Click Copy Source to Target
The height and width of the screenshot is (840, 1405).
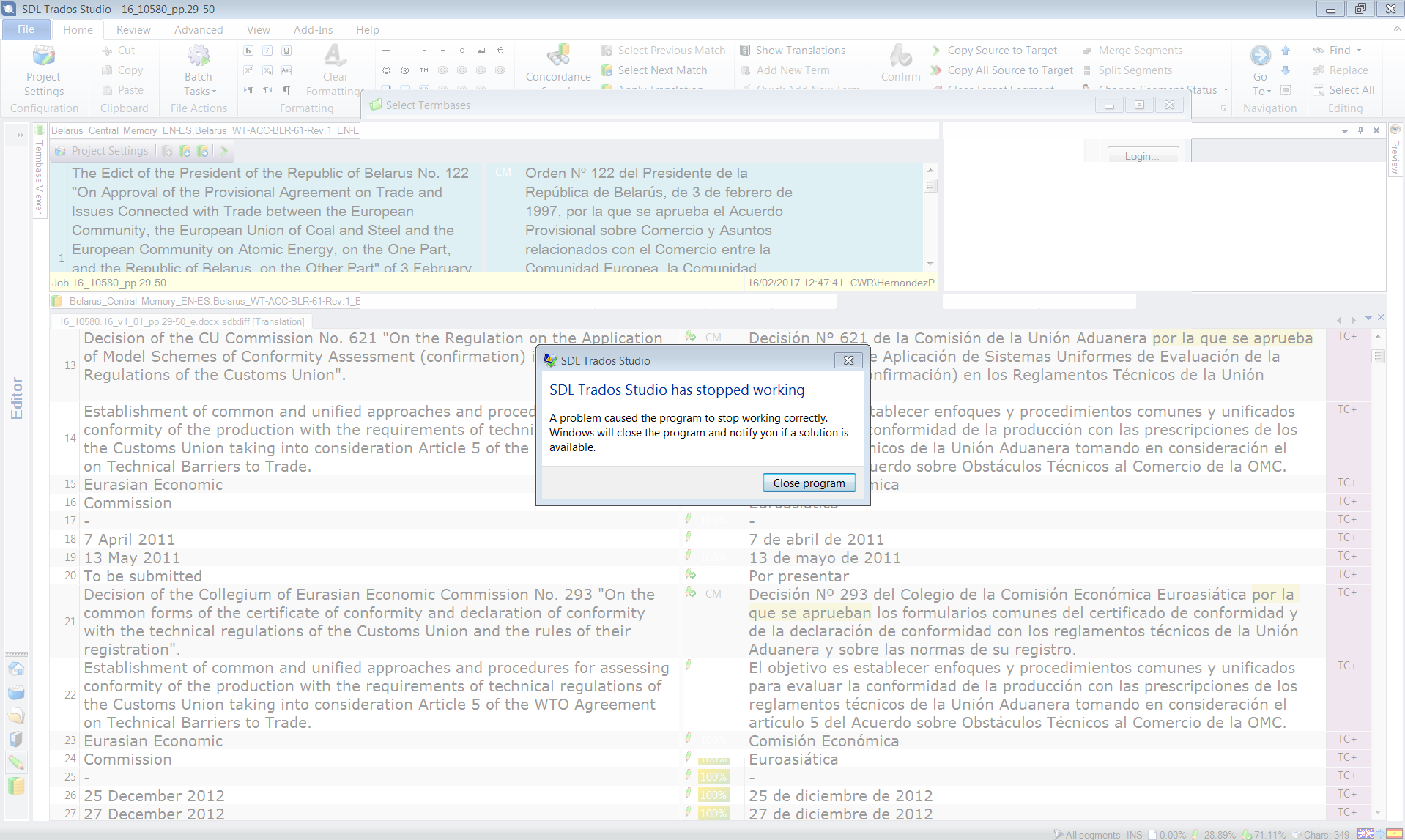[x=994, y=51]
